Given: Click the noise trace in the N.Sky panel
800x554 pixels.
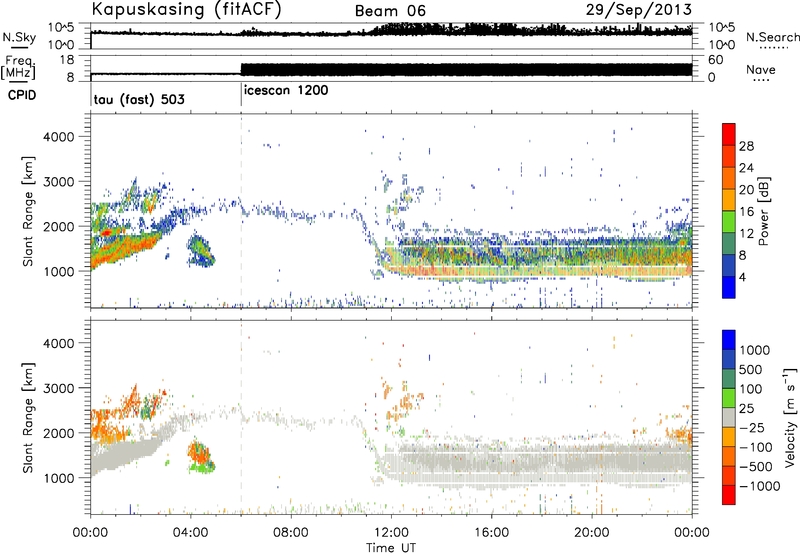Looking at the screenshot, I should point(391,31).
